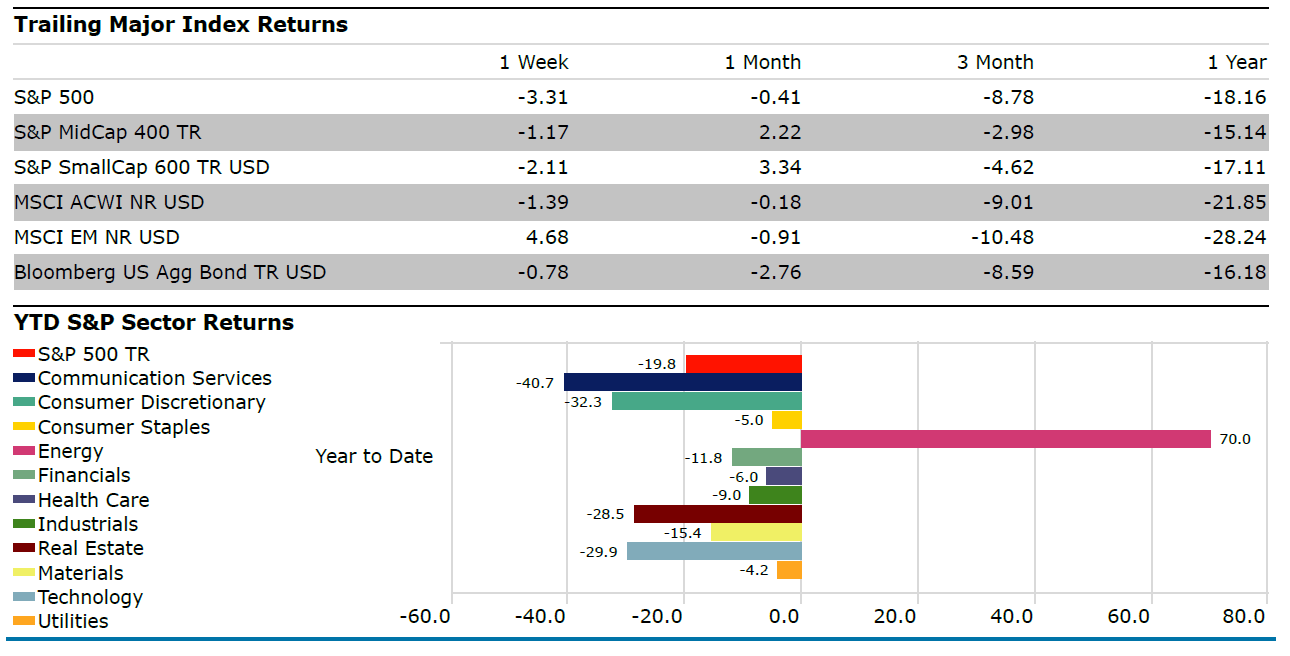Click the pink Energy legend swatch

(x=24, y=451)
